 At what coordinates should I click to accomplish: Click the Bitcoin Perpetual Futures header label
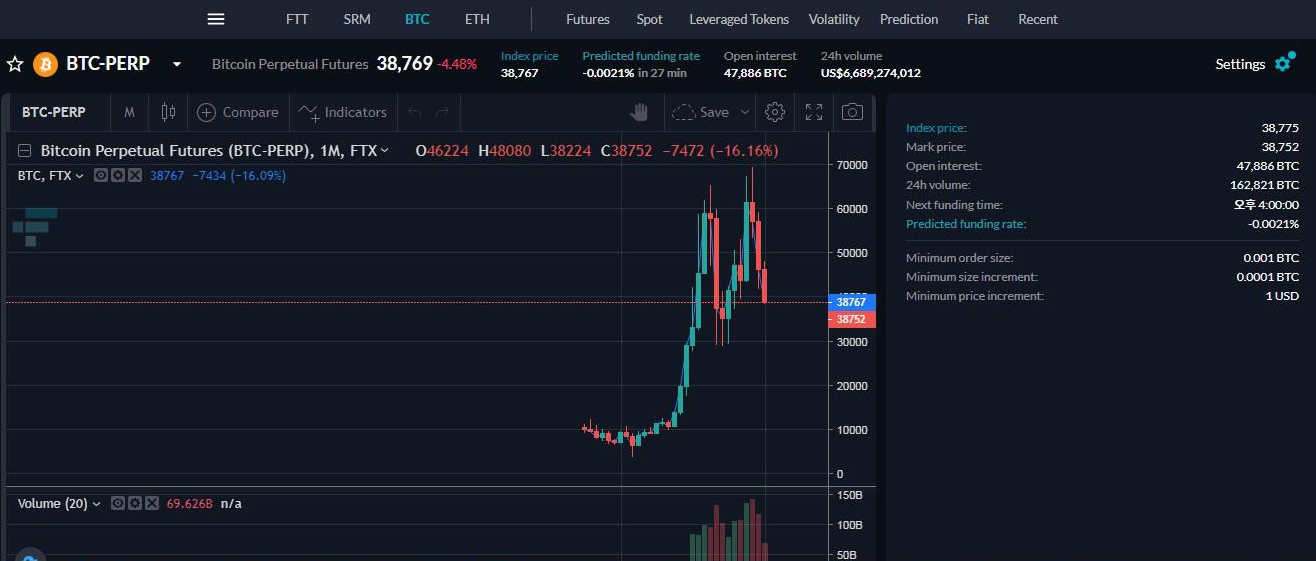tap(290, 64)
